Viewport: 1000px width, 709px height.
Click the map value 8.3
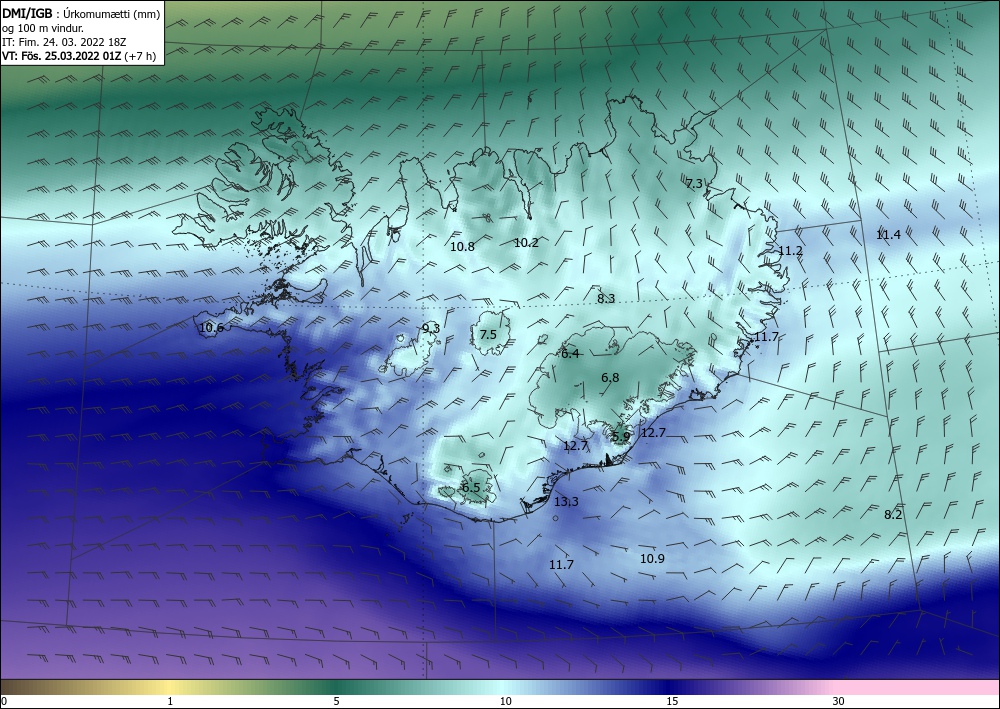pos(606,298)
